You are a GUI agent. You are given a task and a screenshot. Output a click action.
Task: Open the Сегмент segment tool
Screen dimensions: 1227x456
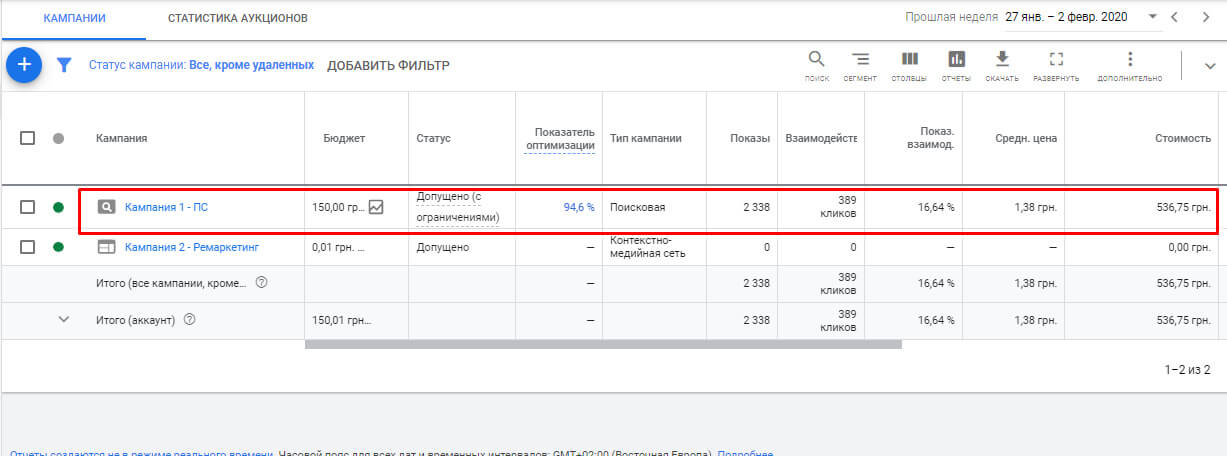[860, 66]
